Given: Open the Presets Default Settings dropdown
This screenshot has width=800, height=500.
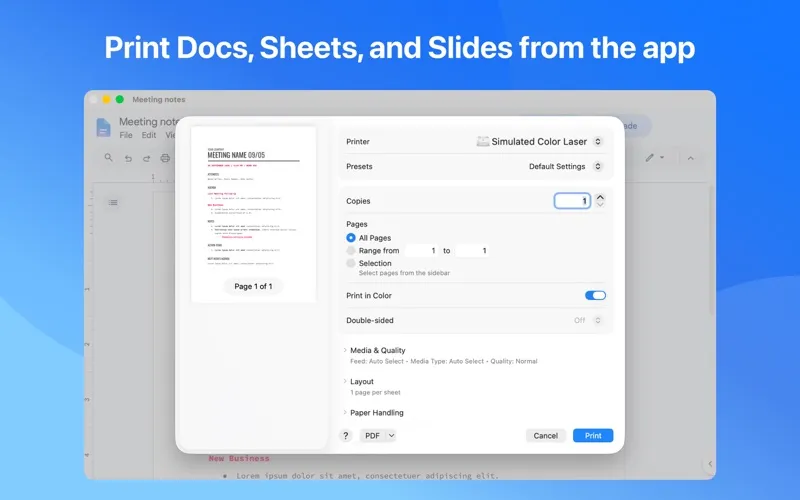Looking at the screenshot, I should (x=597, y=166).
